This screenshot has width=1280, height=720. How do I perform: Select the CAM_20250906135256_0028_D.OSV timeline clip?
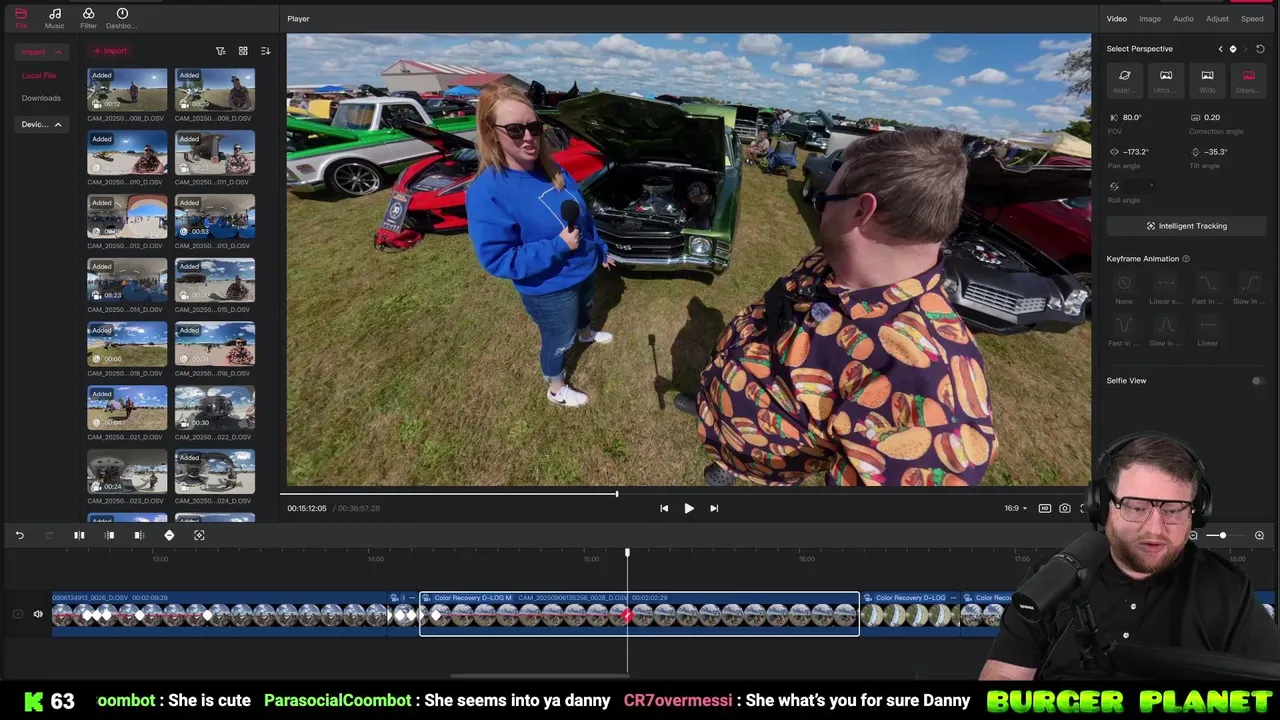point(639,614)
